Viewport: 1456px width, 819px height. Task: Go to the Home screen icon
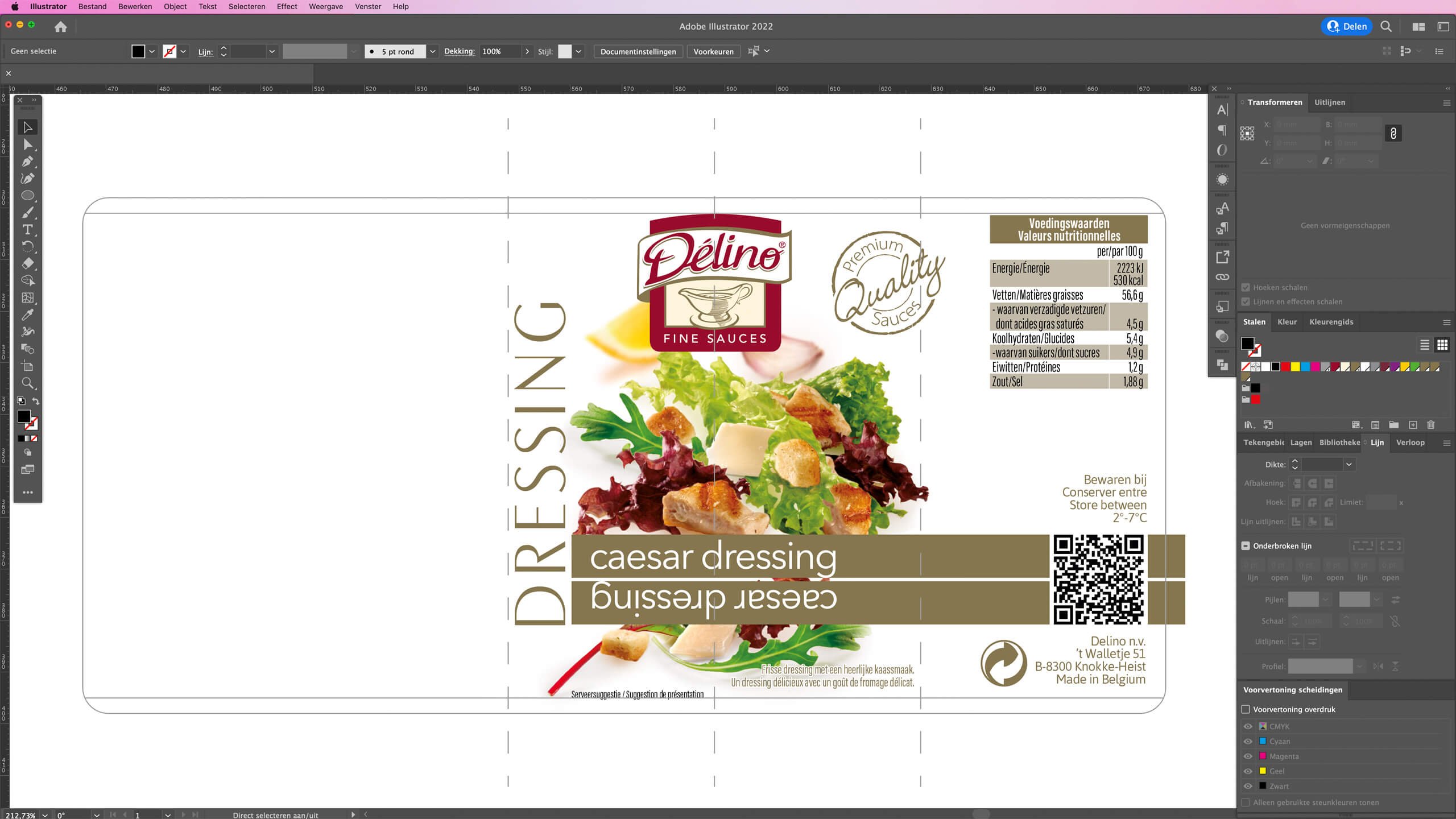click(60, 27)
